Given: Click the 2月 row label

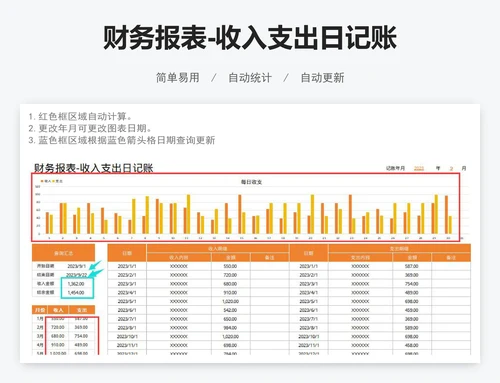Looking at the screenshot, I should click(40, 327).
